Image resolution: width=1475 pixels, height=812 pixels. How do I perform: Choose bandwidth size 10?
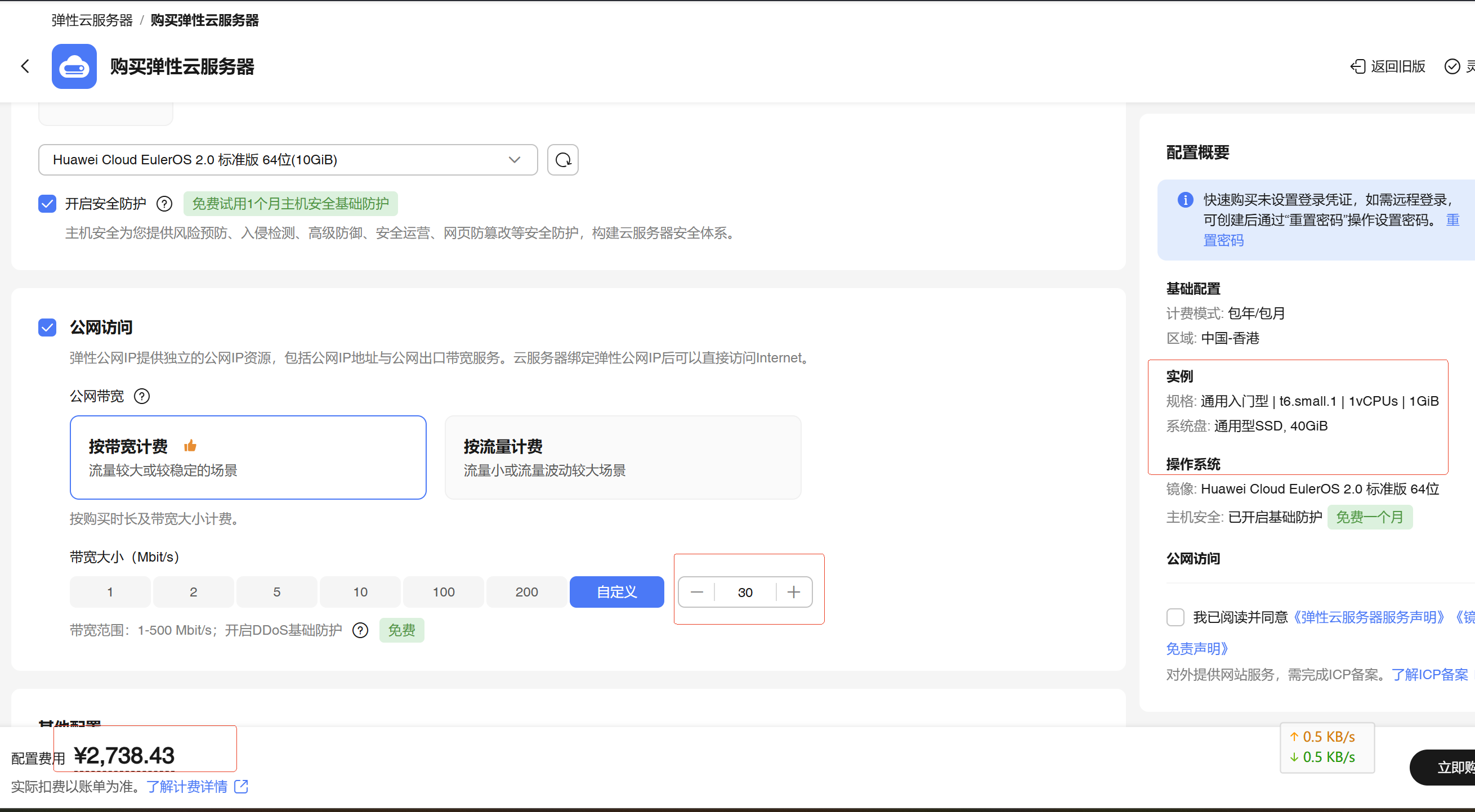(360, 591)
